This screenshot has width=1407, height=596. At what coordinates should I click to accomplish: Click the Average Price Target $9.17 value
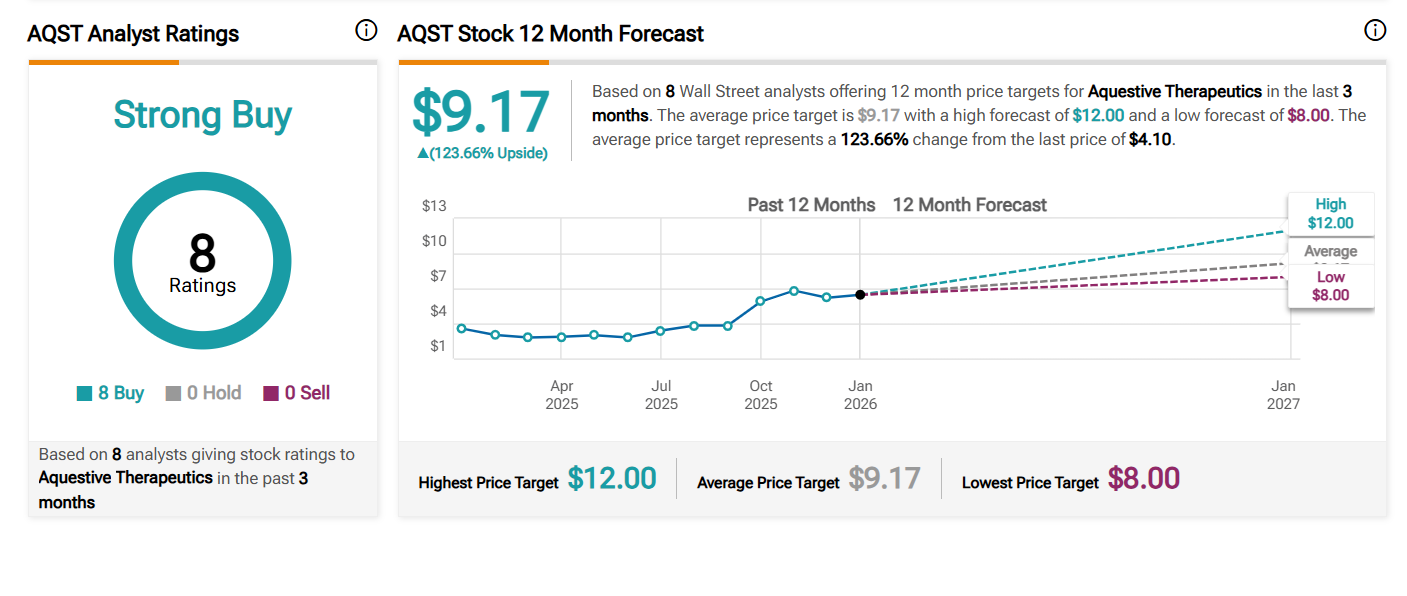884,479
